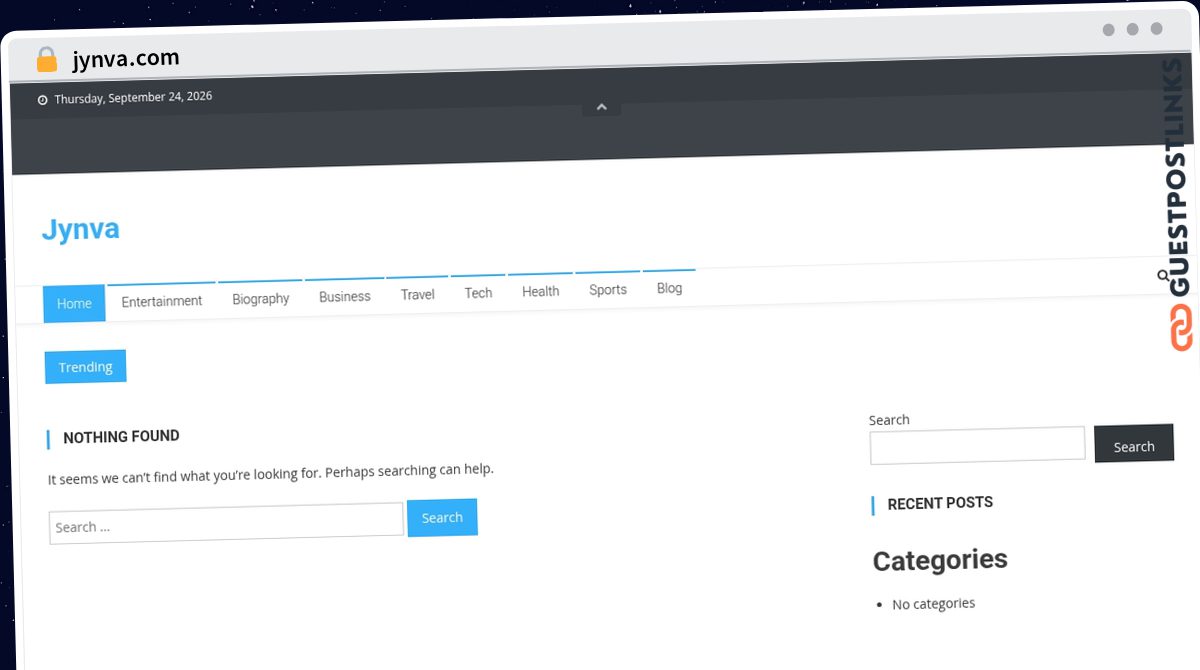Open the search magnifier icon in the nav bar

click(1163, 275)
